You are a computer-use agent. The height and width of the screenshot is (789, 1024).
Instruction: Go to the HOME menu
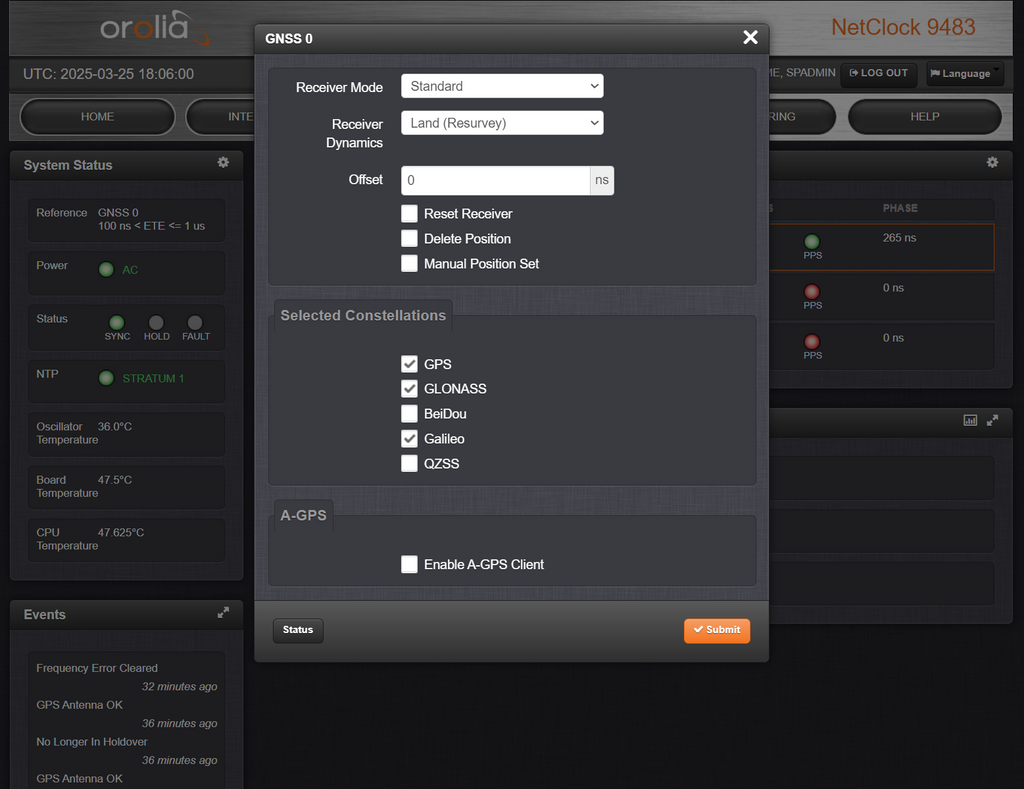(x=97, y=116)
